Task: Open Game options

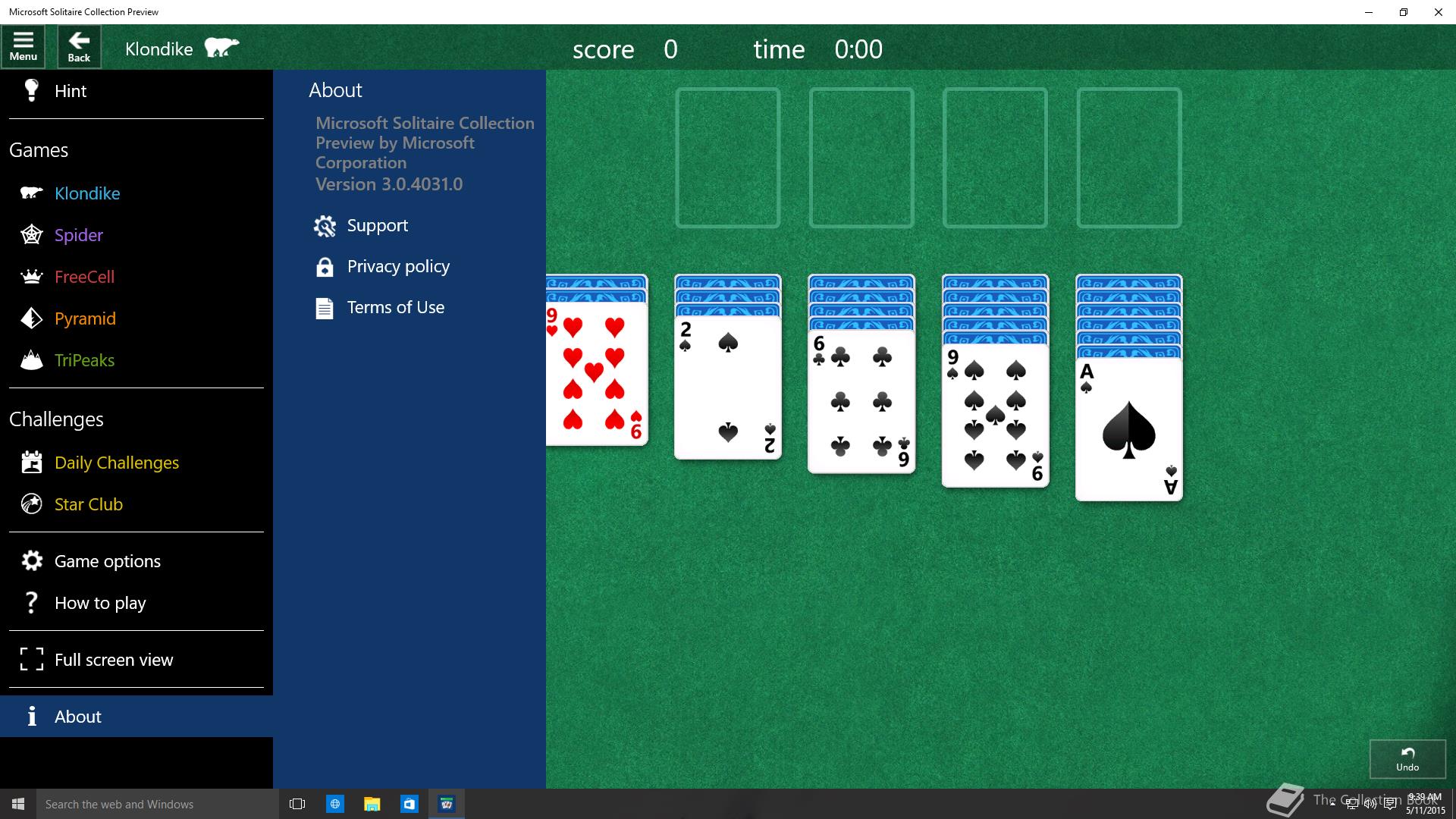Action: [136, 561]
